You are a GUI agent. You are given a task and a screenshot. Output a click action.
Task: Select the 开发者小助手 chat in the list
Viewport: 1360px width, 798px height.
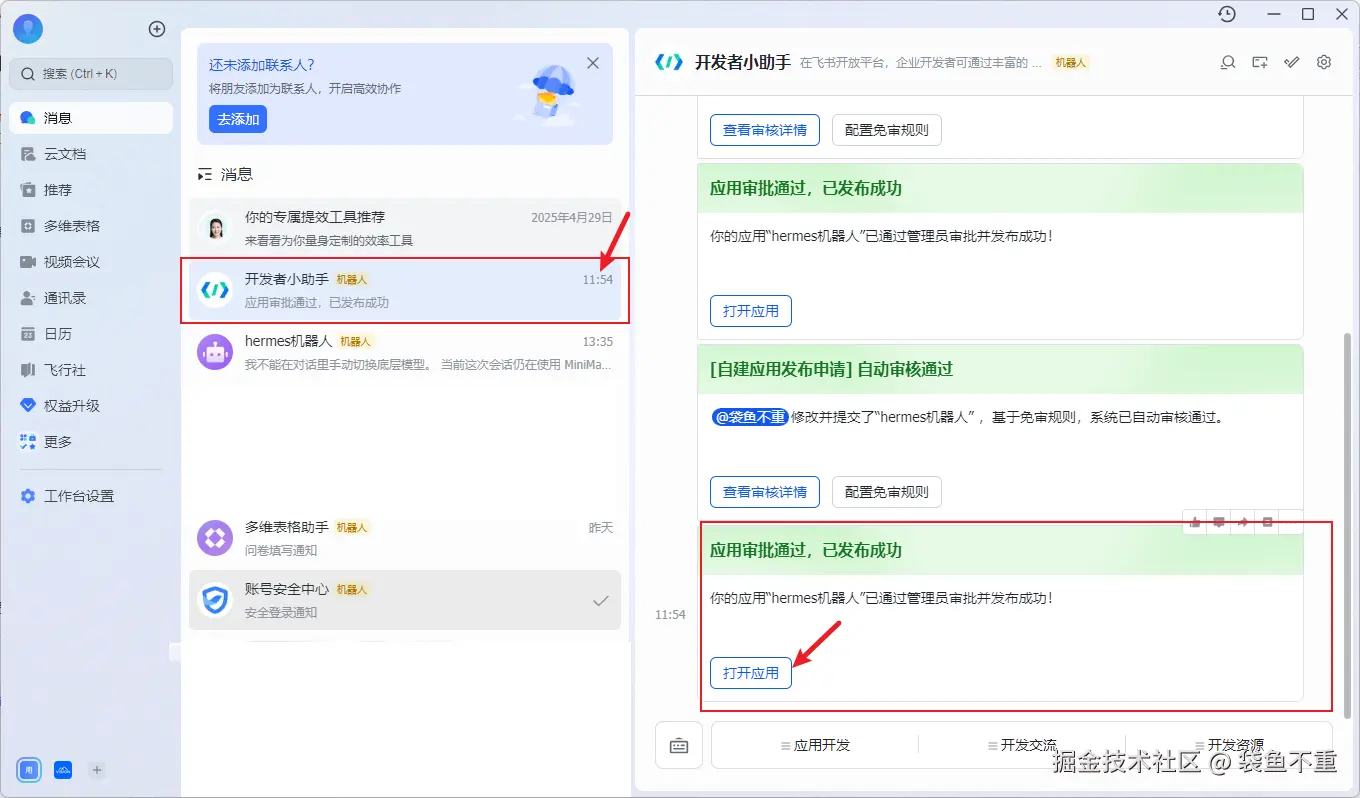coord(405,290)
